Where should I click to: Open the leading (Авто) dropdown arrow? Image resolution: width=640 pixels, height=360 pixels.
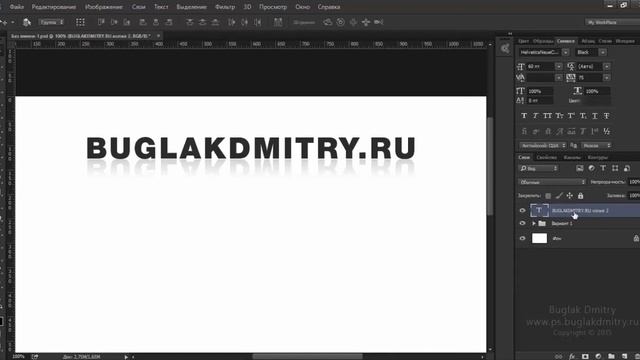click(x=607, y=66)
